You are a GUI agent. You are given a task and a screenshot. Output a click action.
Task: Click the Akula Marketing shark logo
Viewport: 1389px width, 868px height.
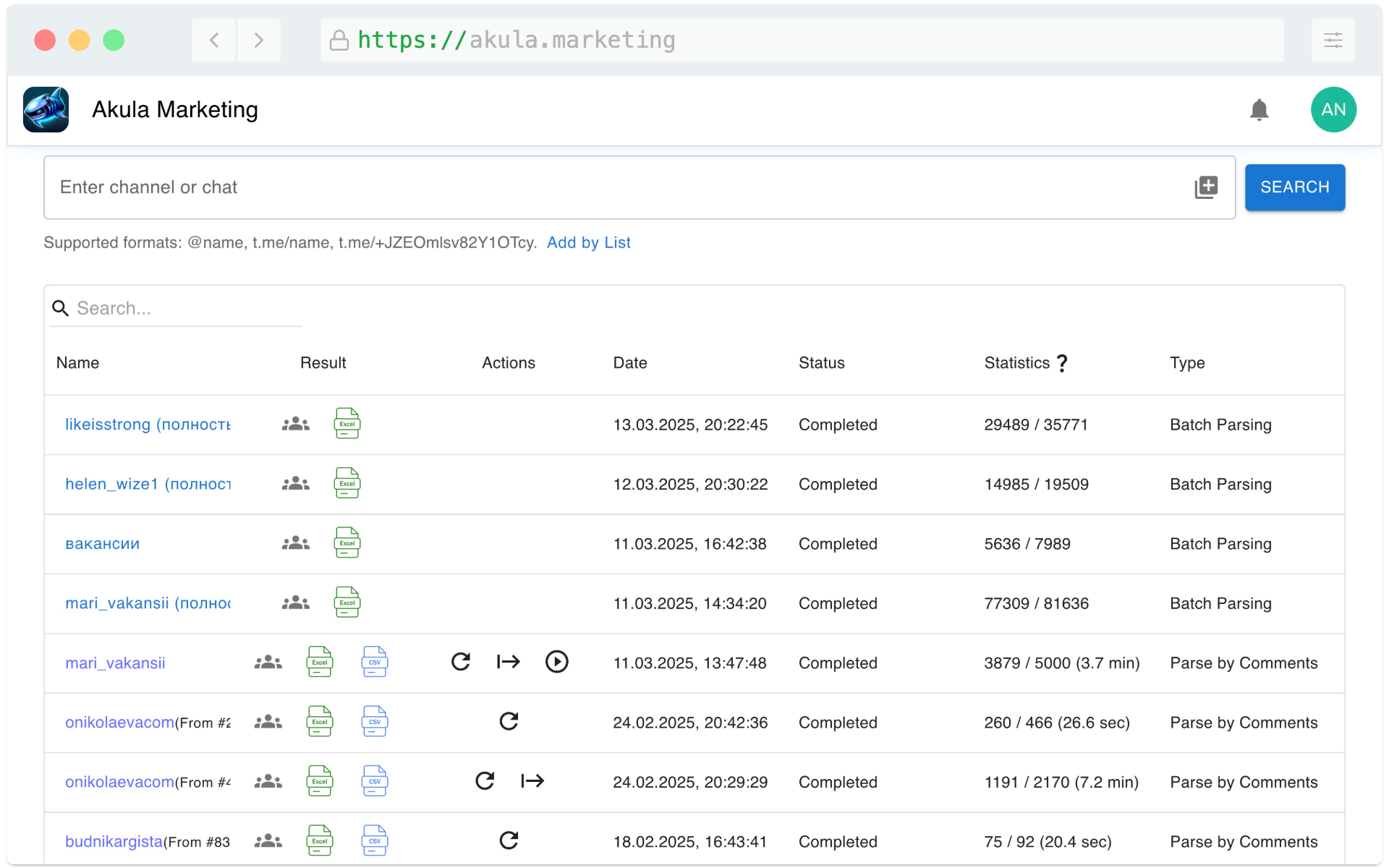pos(46,110)
